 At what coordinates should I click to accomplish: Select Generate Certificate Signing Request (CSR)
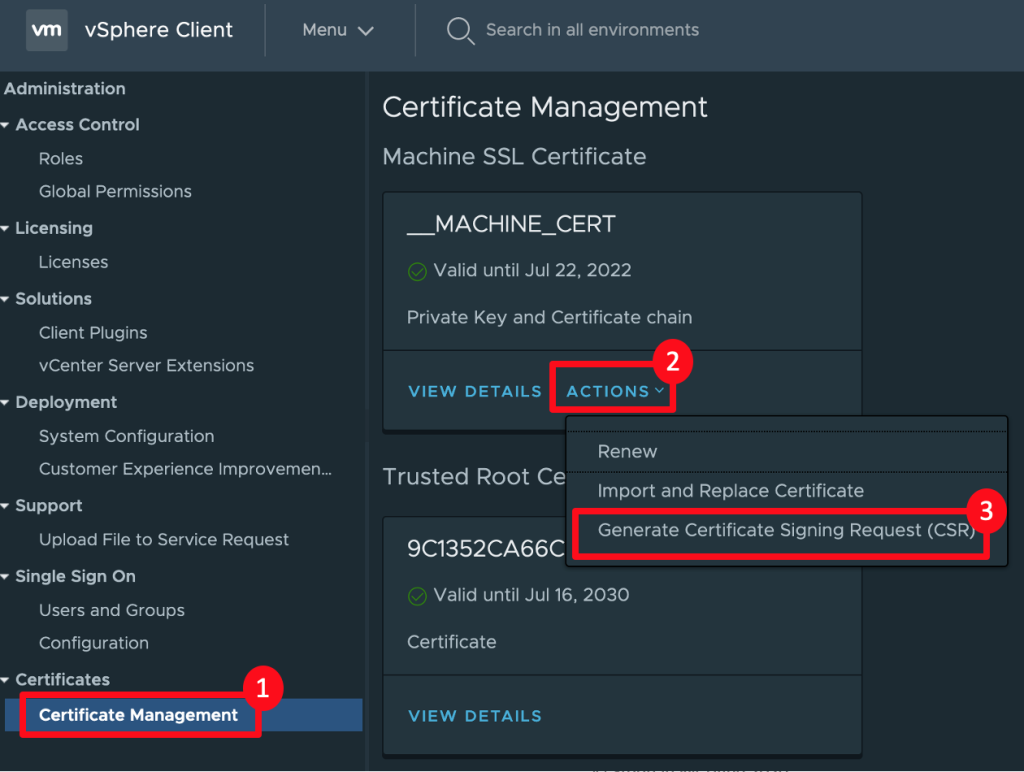click(x=785, y=531)
